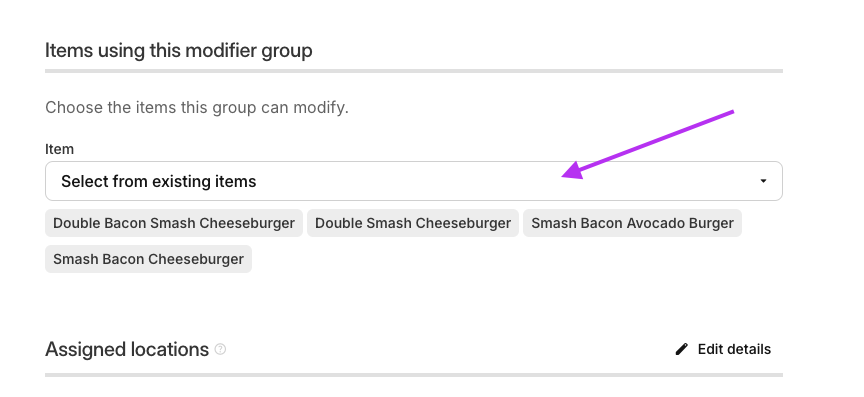This screenshot has height=397, width=864.
Task: Click the Choose the items description text
Action: [x=197, y=108]
